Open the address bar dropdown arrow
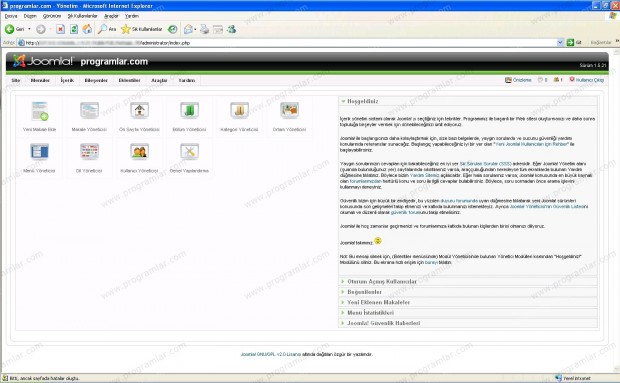The height and width of the screenshot is (383, 620). click(560, 42)
